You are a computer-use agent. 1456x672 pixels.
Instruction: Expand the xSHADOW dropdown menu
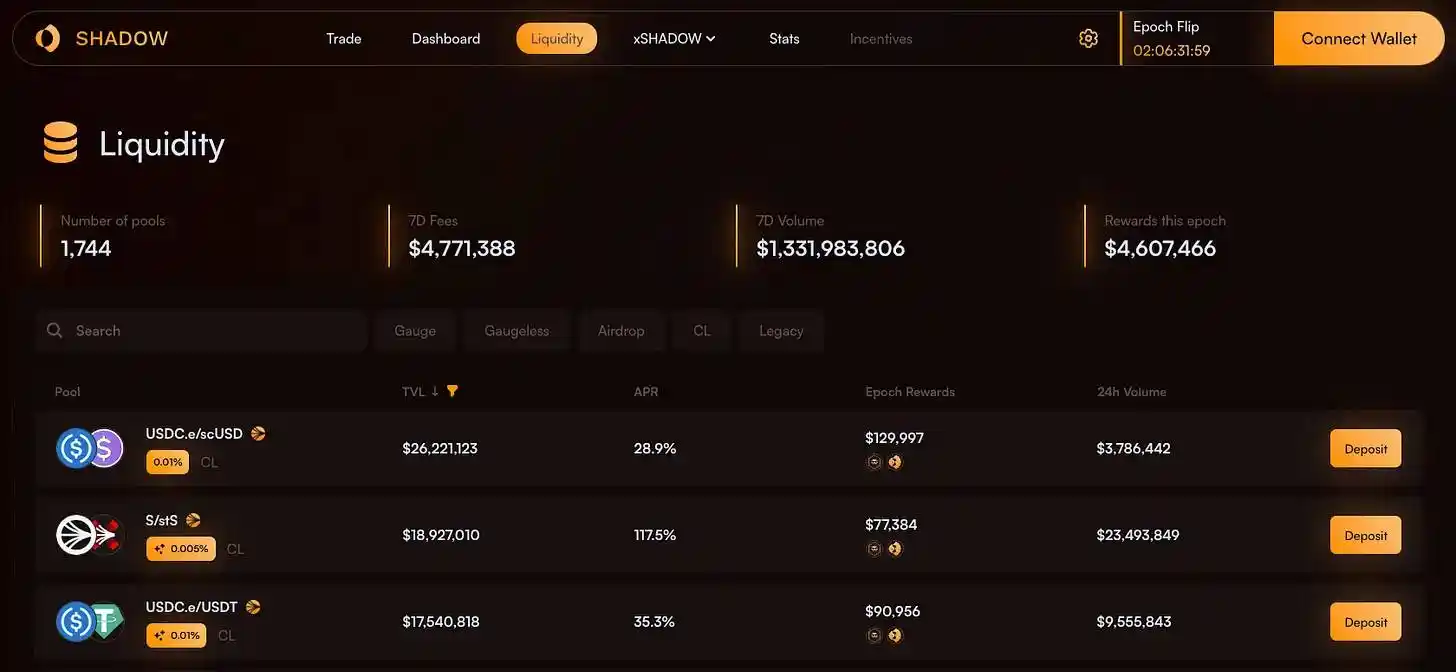click(x=674, y=39)
